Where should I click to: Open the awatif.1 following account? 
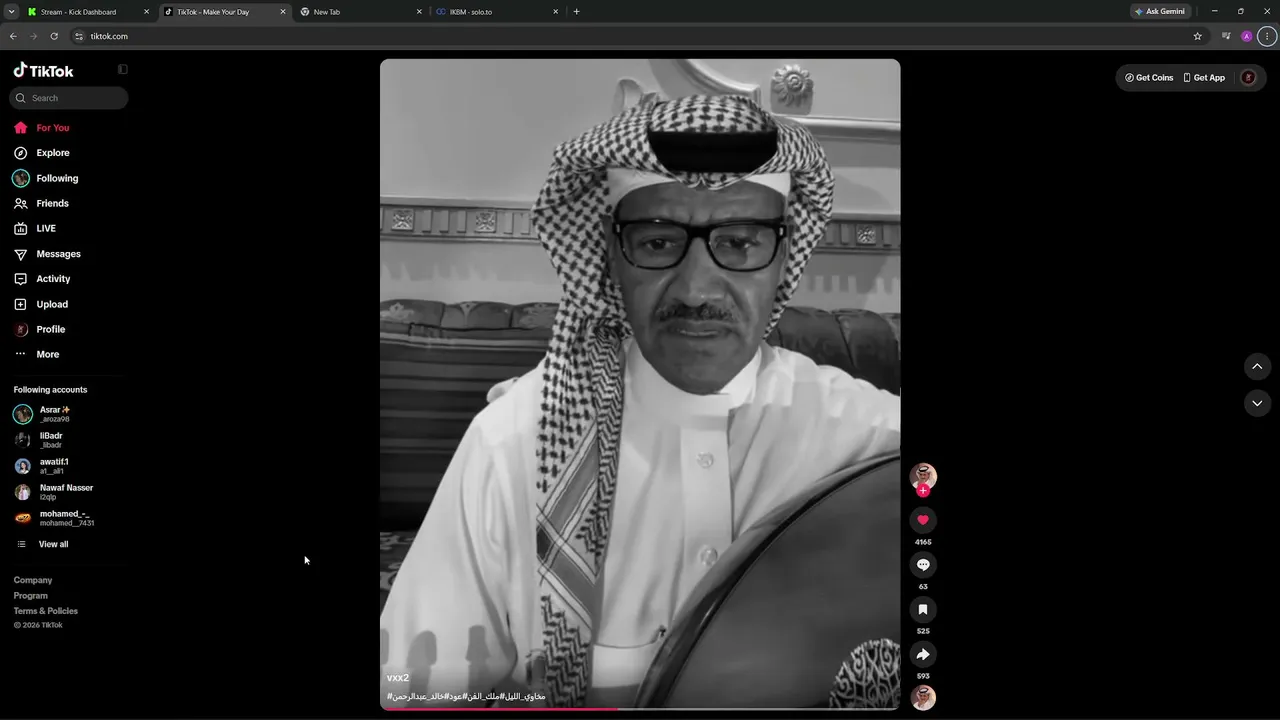41,466
